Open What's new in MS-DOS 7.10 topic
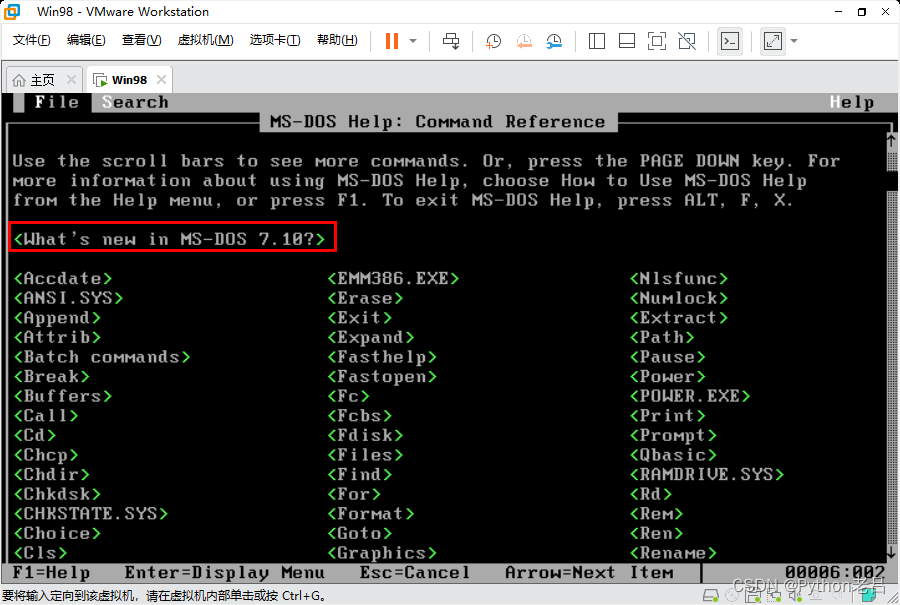 pyautogui.click(x=169, y=239)
